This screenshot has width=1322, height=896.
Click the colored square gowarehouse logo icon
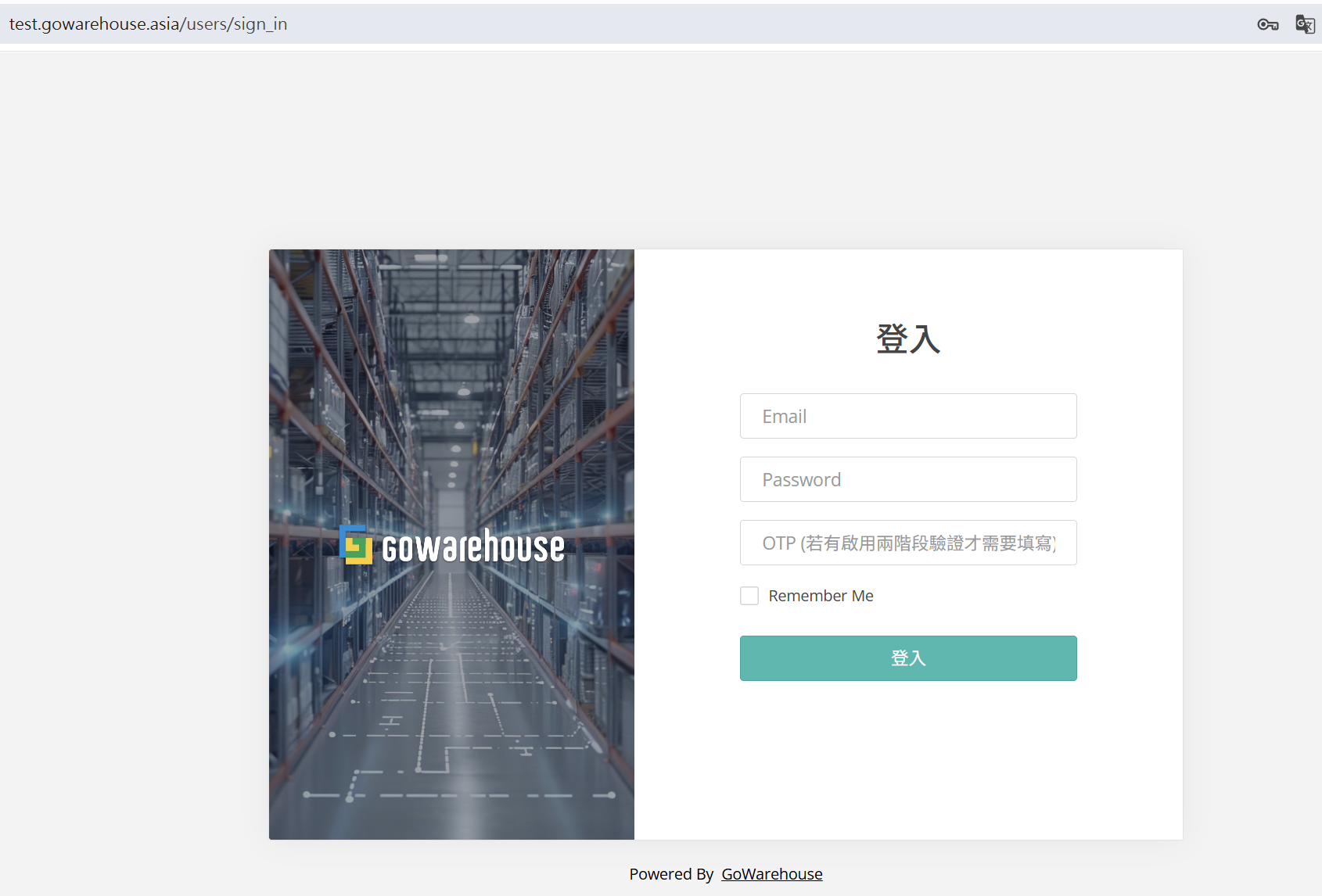click(356, 545)
